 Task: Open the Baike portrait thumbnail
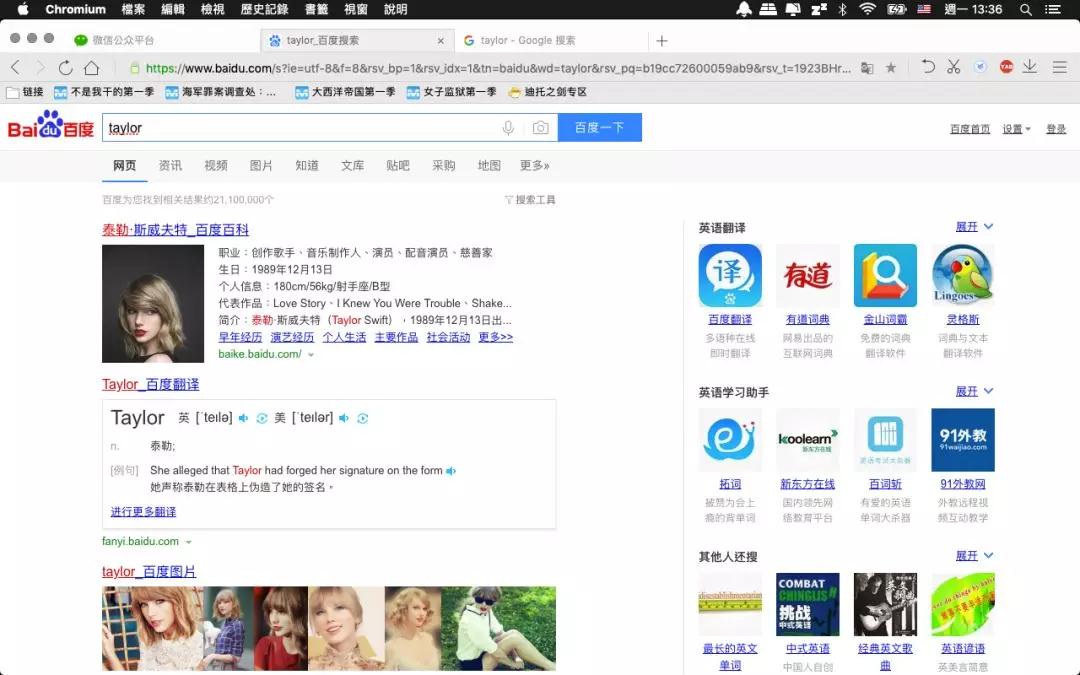click(x=153, y=304)
